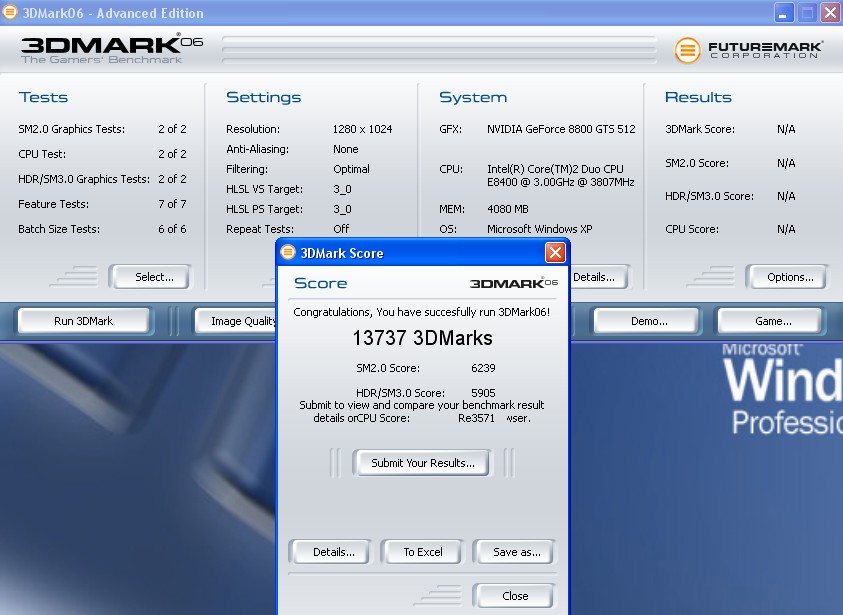Submit Your Results in score dialog
The width and height of the screenshot is (843, 615).
(x=422, y=463)
